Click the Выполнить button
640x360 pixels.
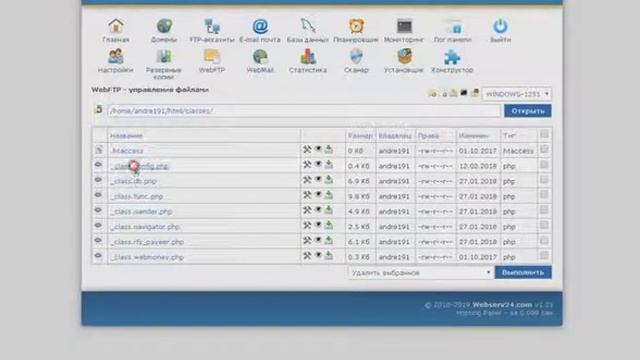coord(523,272)
